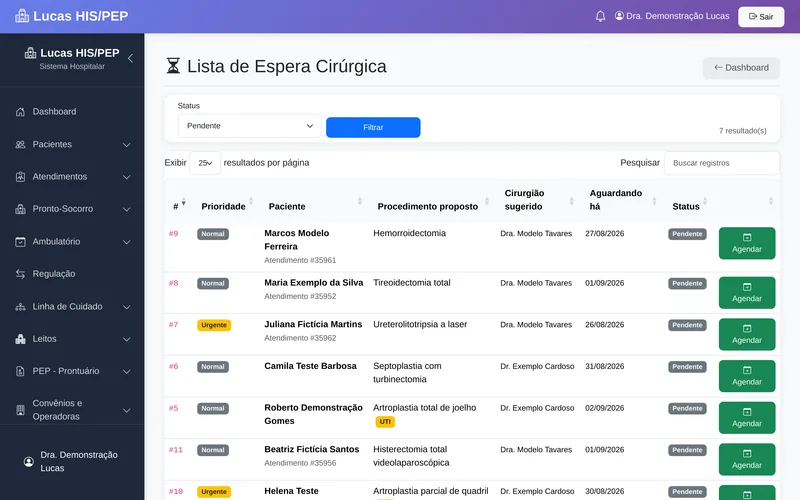
Task: Click the 7 resultado(s) count text
Action: 742,131
